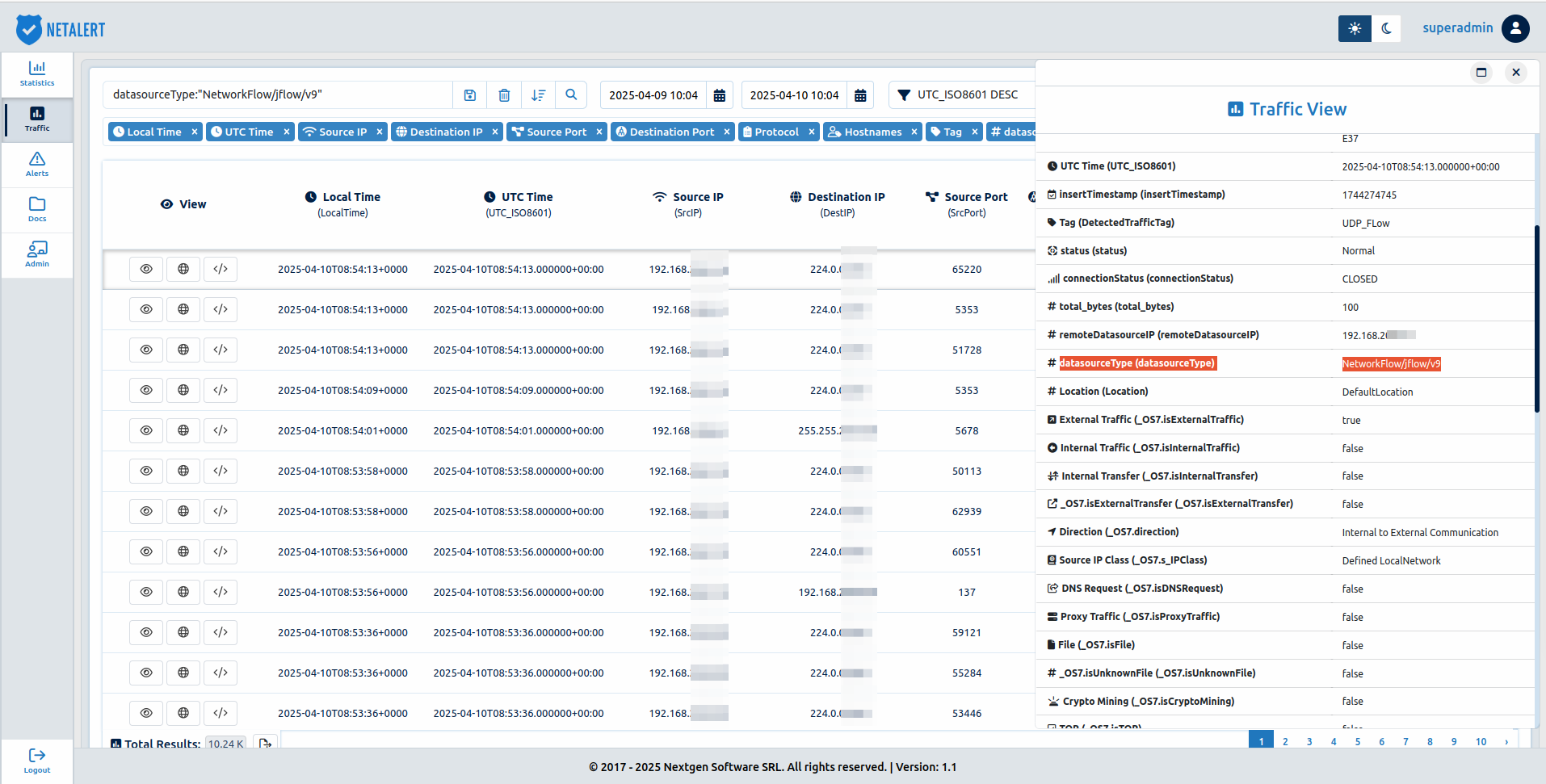The height and width of the screenshot is (784, 1546).
Task: View details of source port 65220 row
Action: tap(146, 269)
